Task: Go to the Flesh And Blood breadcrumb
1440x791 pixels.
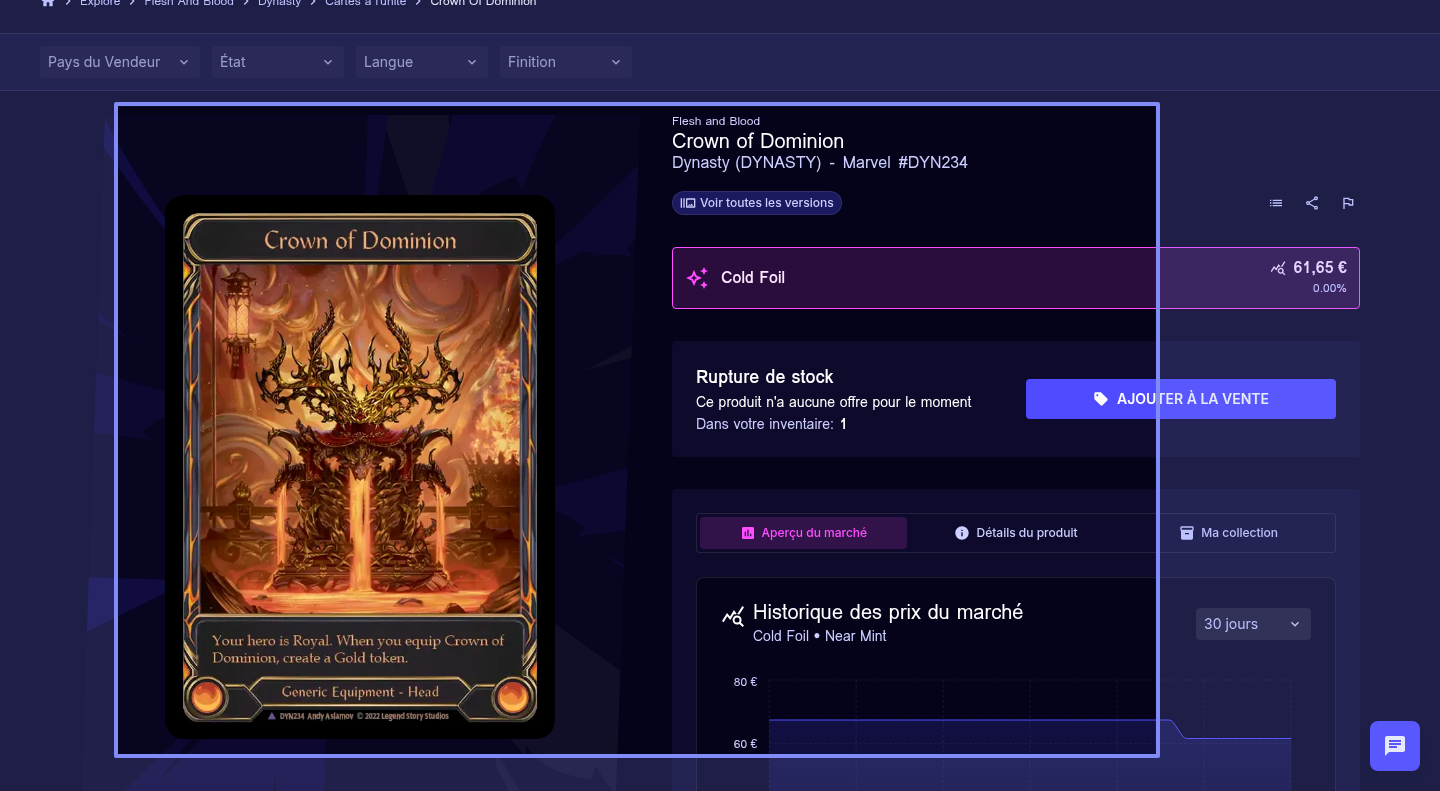Action: click(x=189, y=3)
